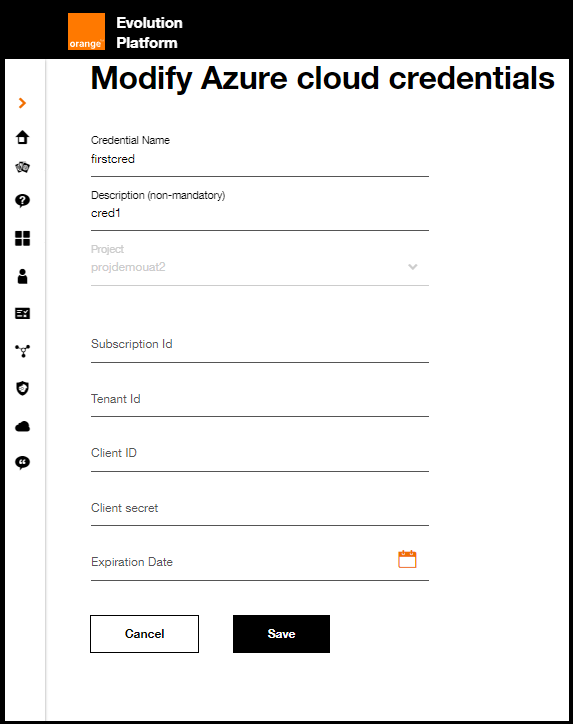
Task: Click the user profile icon in sidebar
Action: 22,276
